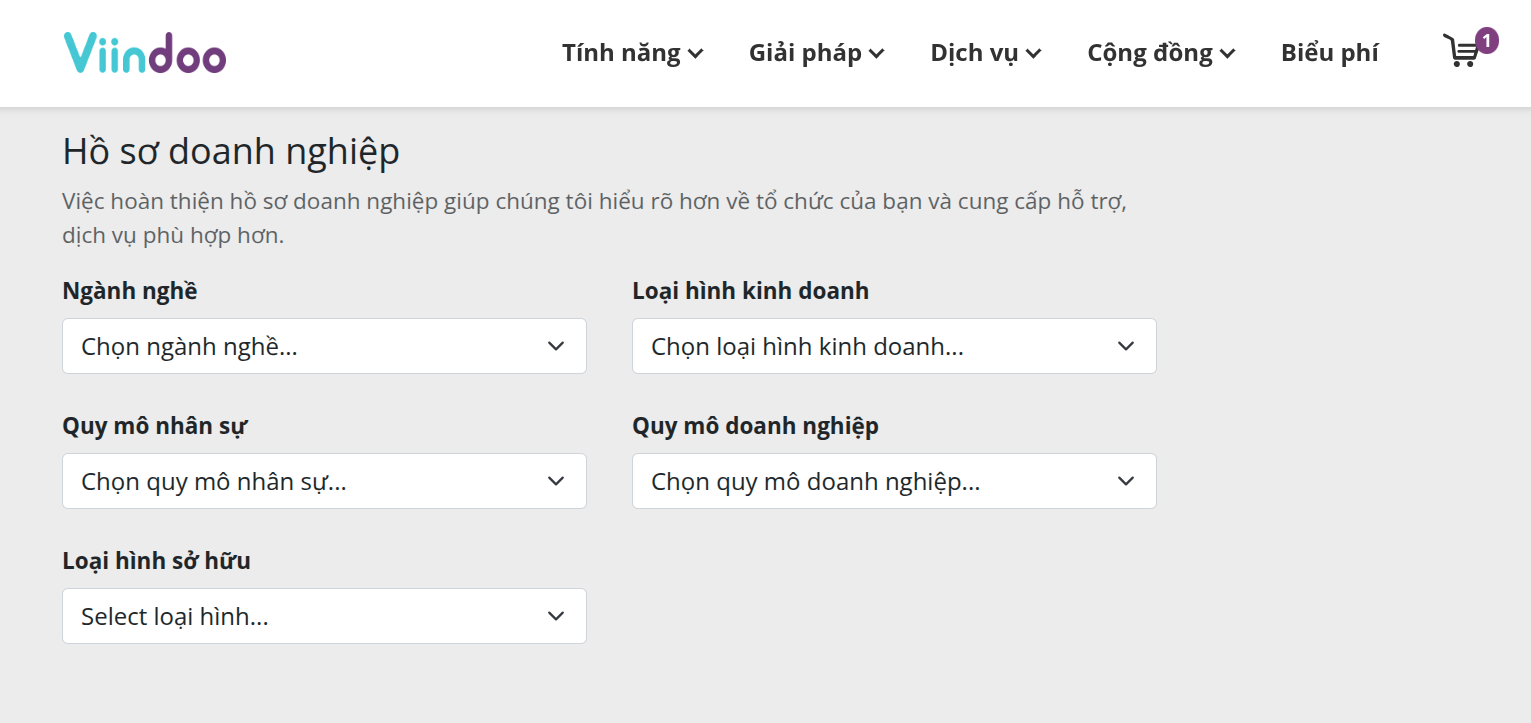1531x723 pixels.
Task: Click arrow in Loại hình sở hữu select
Action: [x=557, y=616]
